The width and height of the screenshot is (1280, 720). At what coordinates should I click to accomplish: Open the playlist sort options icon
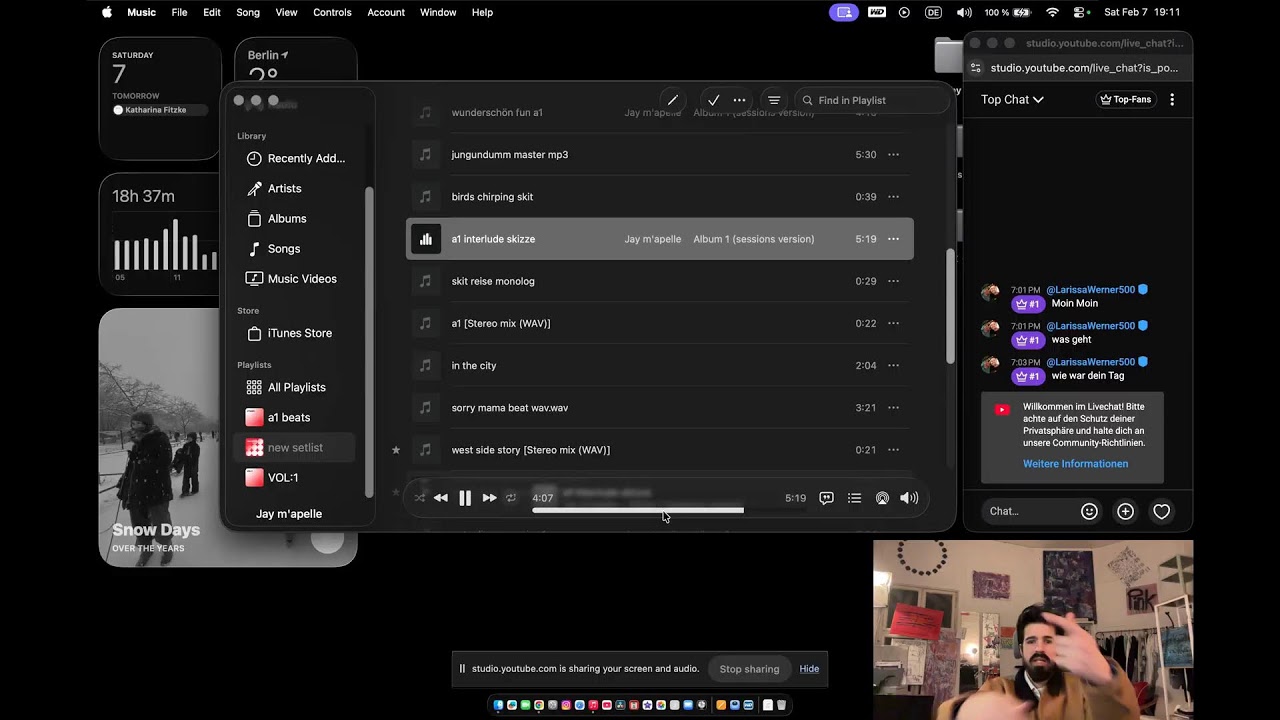click(774, 100)
